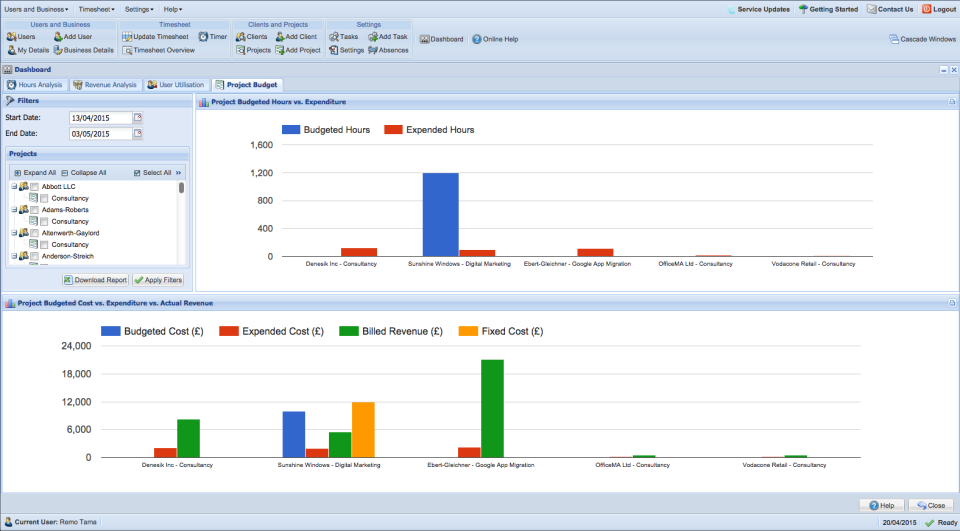Open My Details in toolbar

(x=28, y=50)
